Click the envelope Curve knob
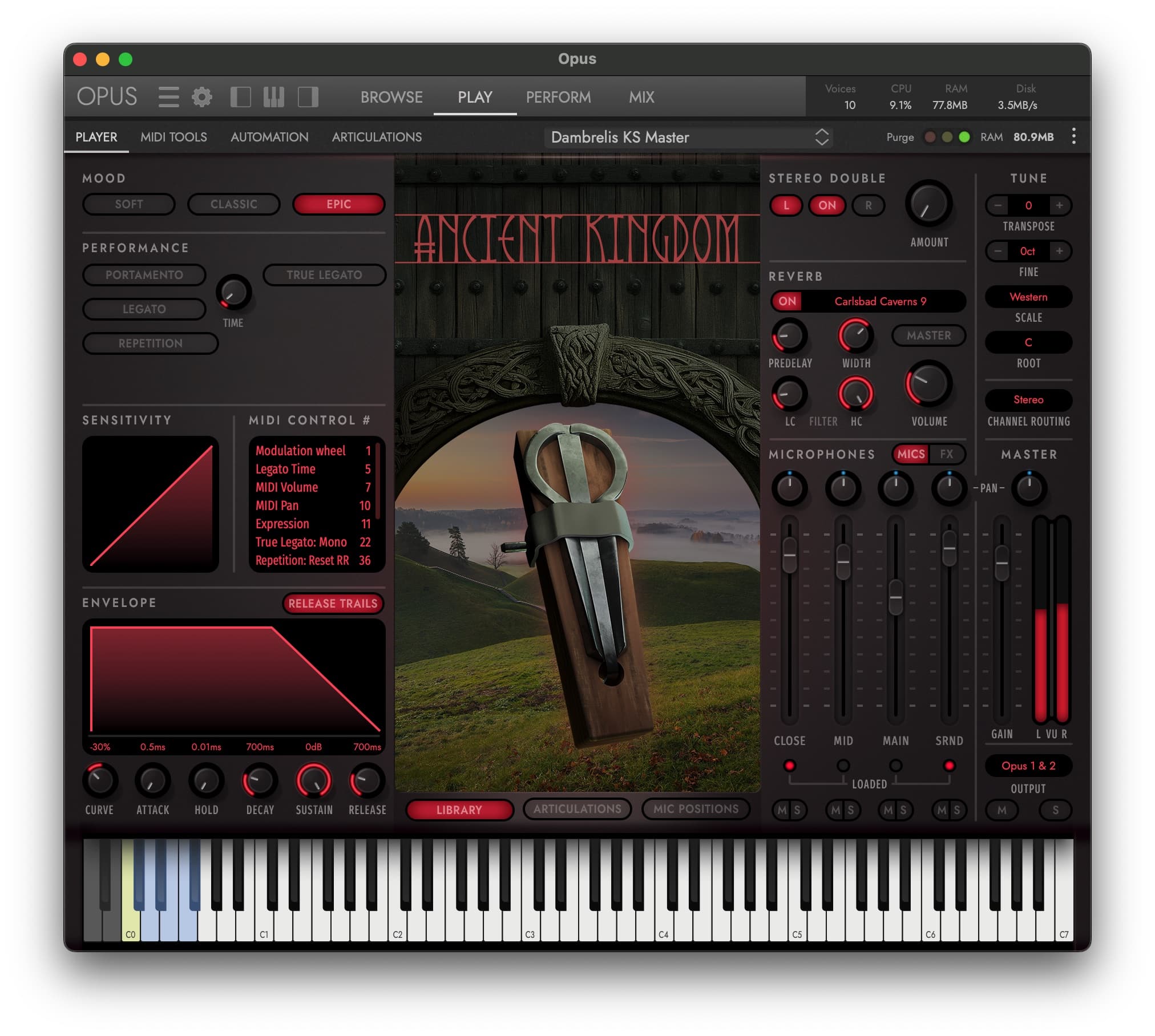The image size is (1155, 1036). 100,780
